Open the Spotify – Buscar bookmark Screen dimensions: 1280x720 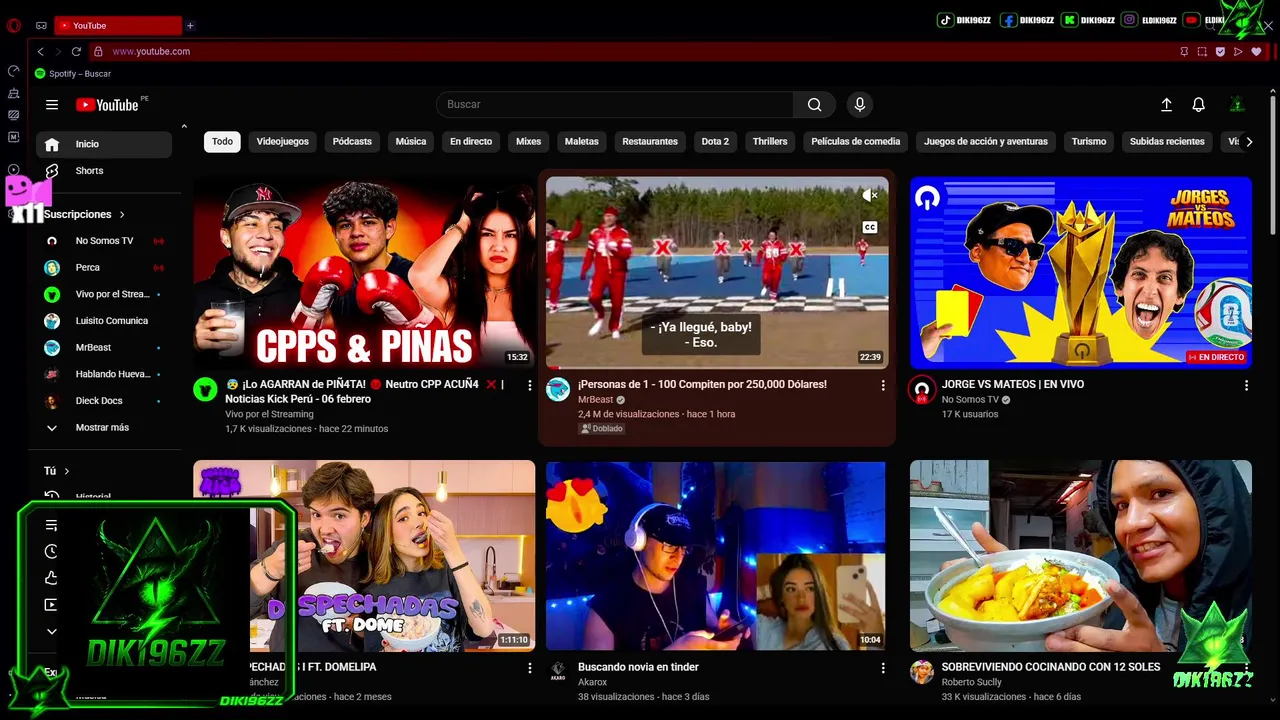click(x=73, y=74)
